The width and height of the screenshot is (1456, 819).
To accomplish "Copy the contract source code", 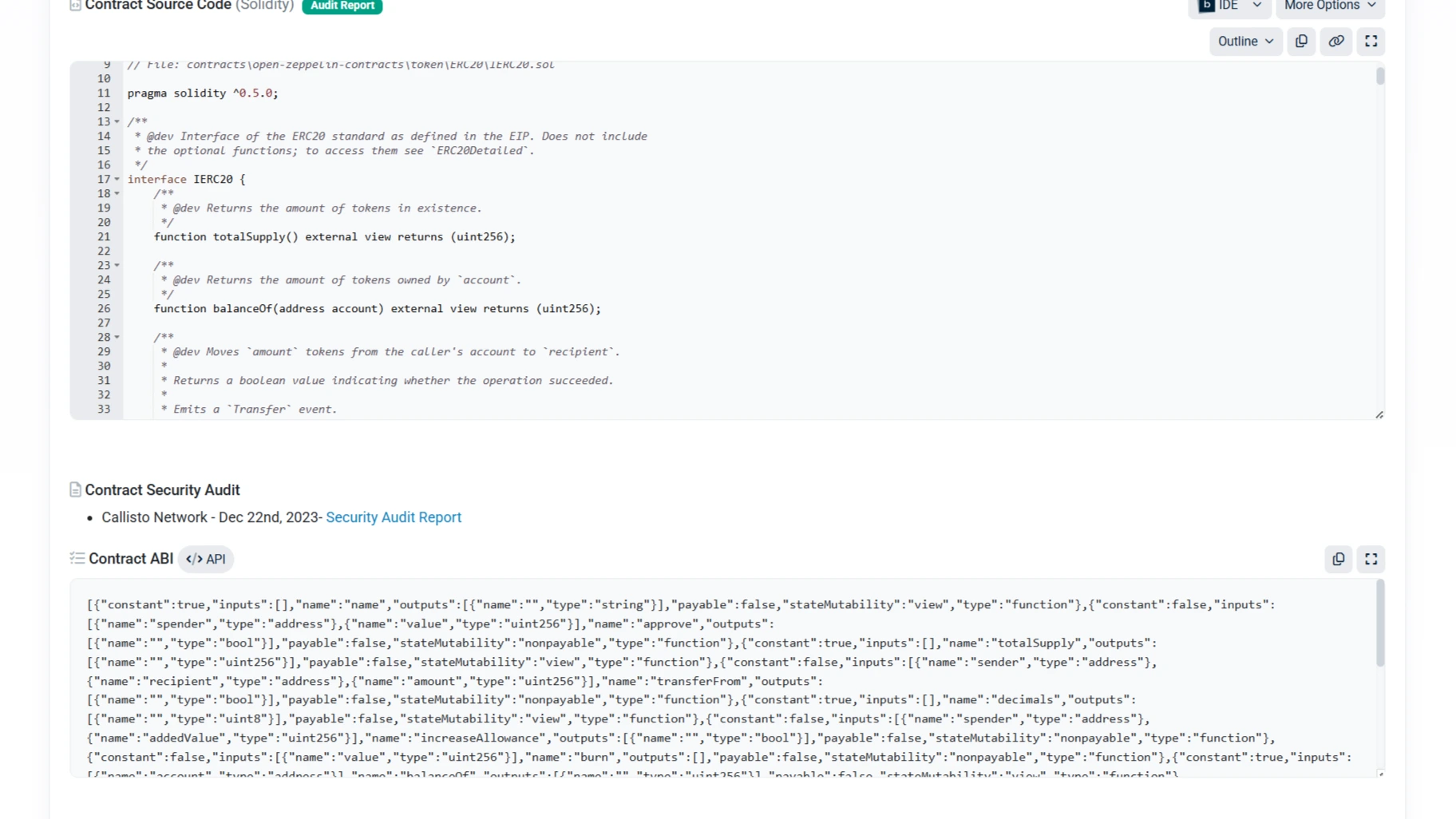I will (x=1301, y=41).
